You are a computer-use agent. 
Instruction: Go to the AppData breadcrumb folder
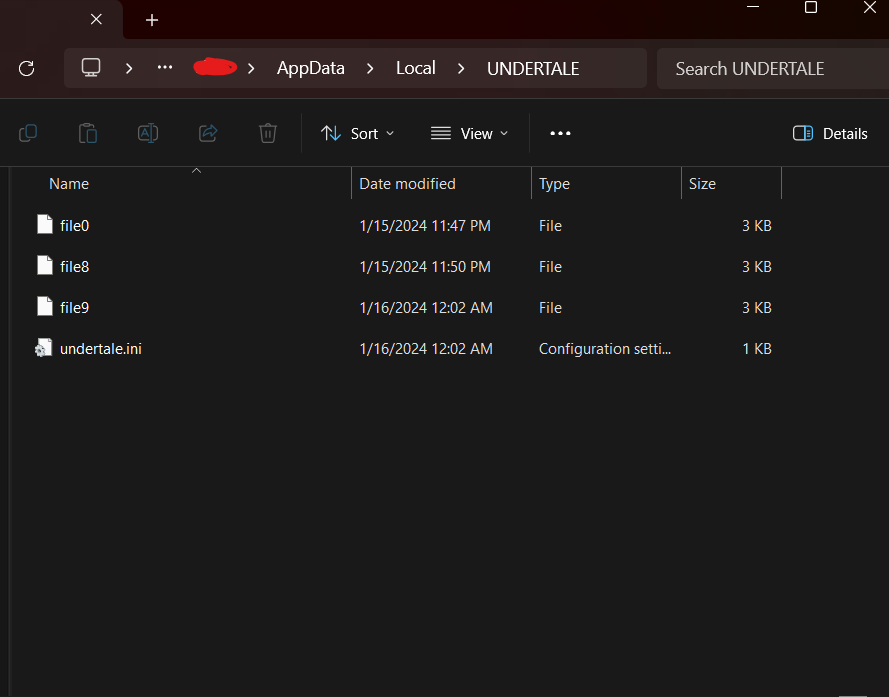click(x=311, y=69)
